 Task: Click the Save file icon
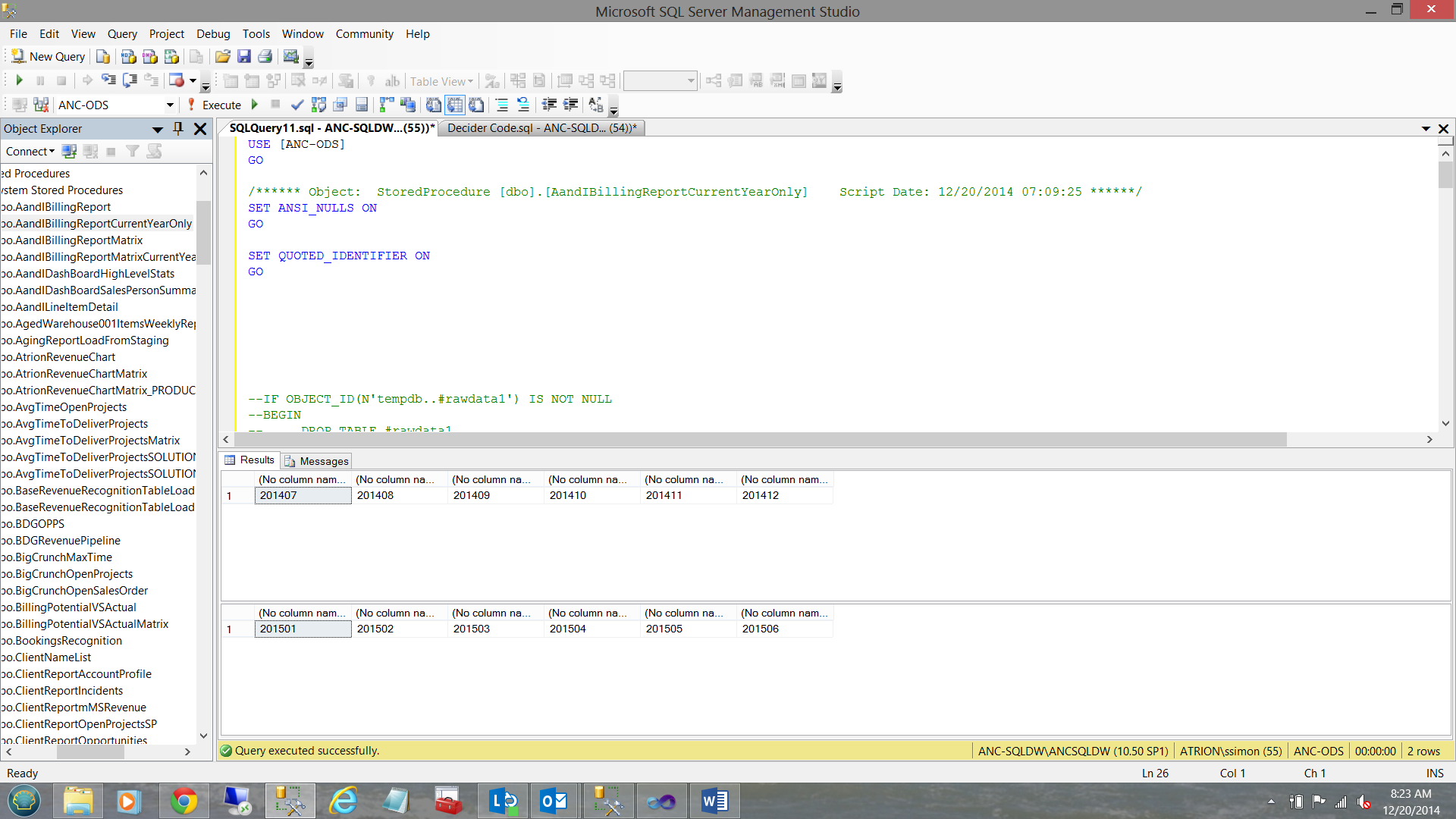[243, 57]
